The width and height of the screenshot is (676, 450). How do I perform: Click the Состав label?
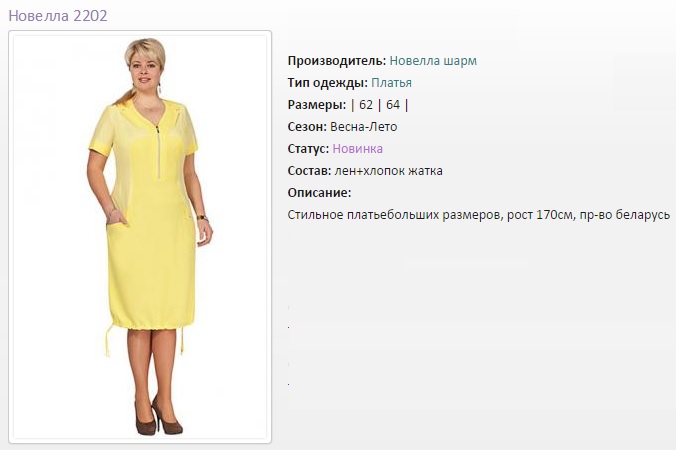click(309, 171)
